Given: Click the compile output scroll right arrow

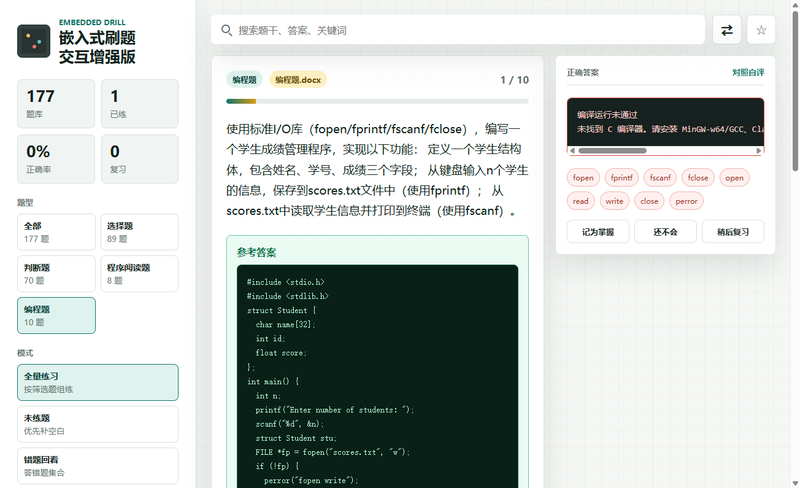Looking at the screenshot, I should click(759, 151).
